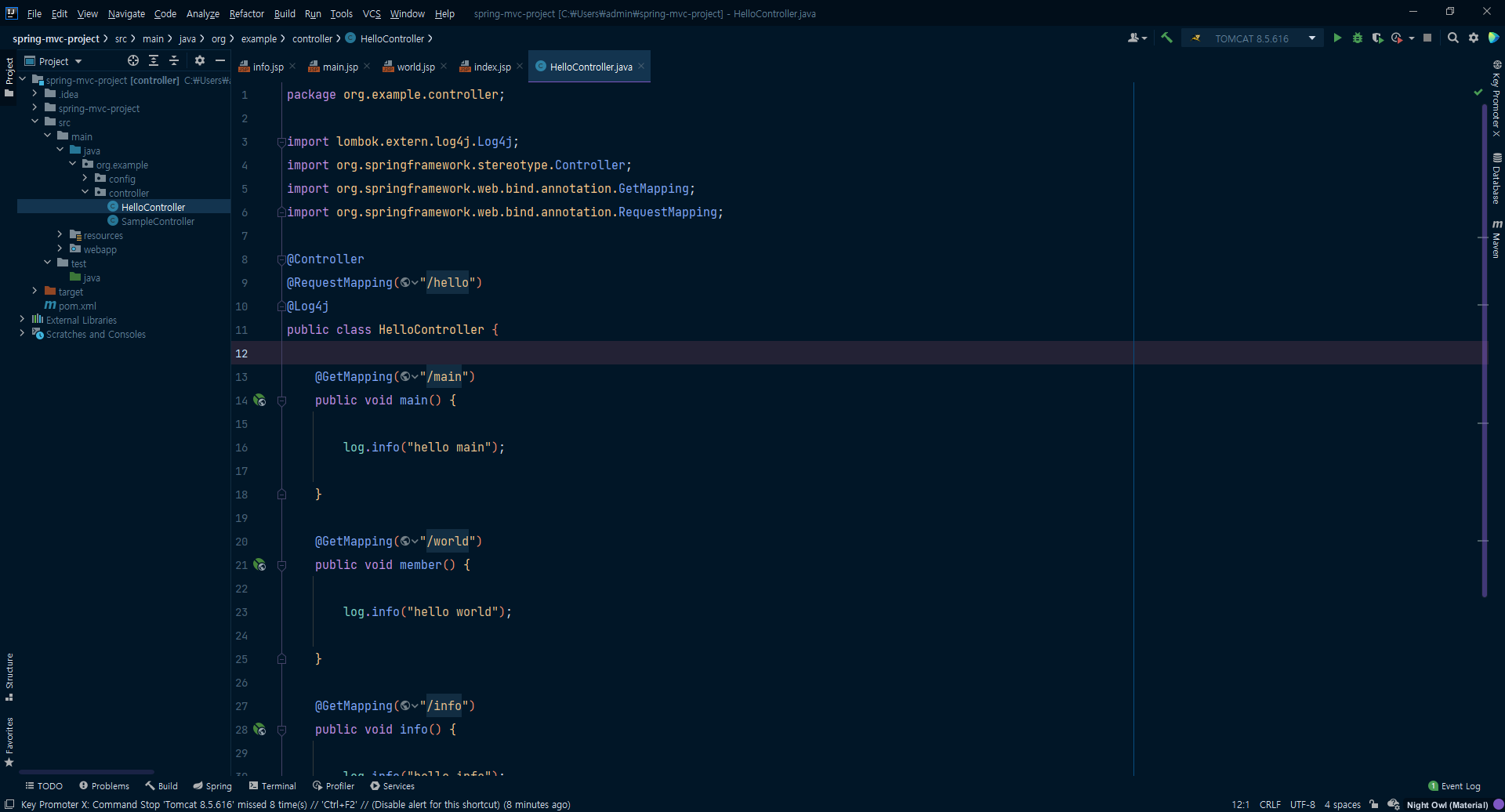The width and height of the screenshot is (1505, 812).
Task: Change line separator CRLF in status bar
Action: coord(1270,805)
